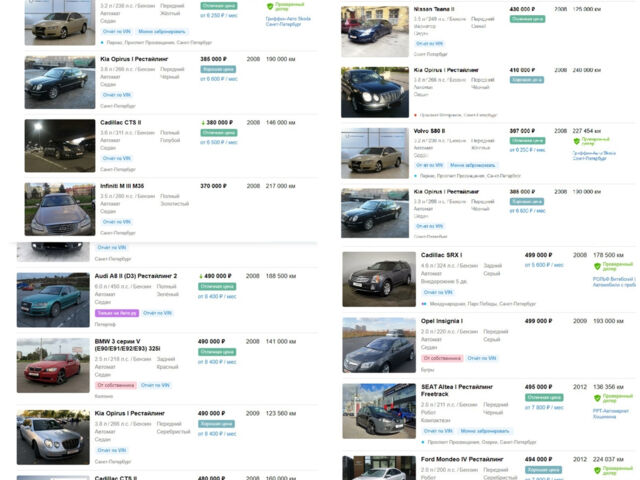The width and height of the screenshot is (640, 480).
Task: Open VIN report for Infiniti M III M35
Action: (117, 222)
